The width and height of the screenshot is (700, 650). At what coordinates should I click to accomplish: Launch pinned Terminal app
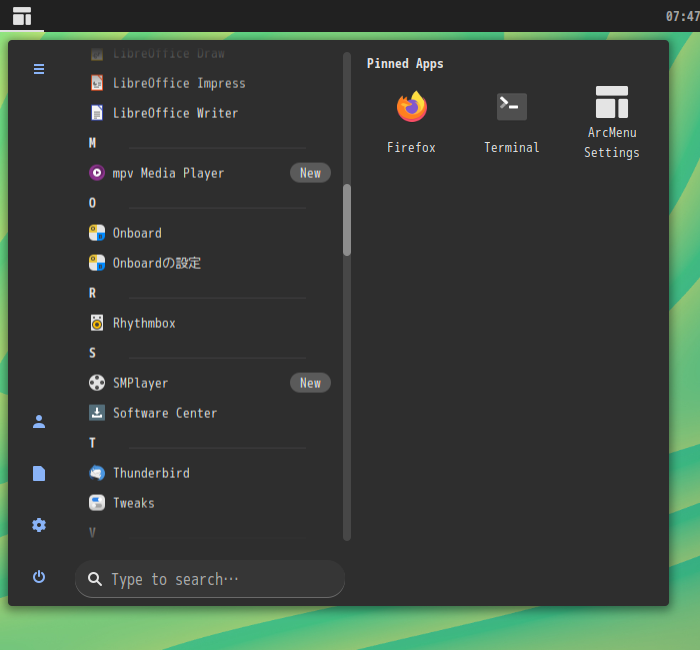[x=512, y=121]
